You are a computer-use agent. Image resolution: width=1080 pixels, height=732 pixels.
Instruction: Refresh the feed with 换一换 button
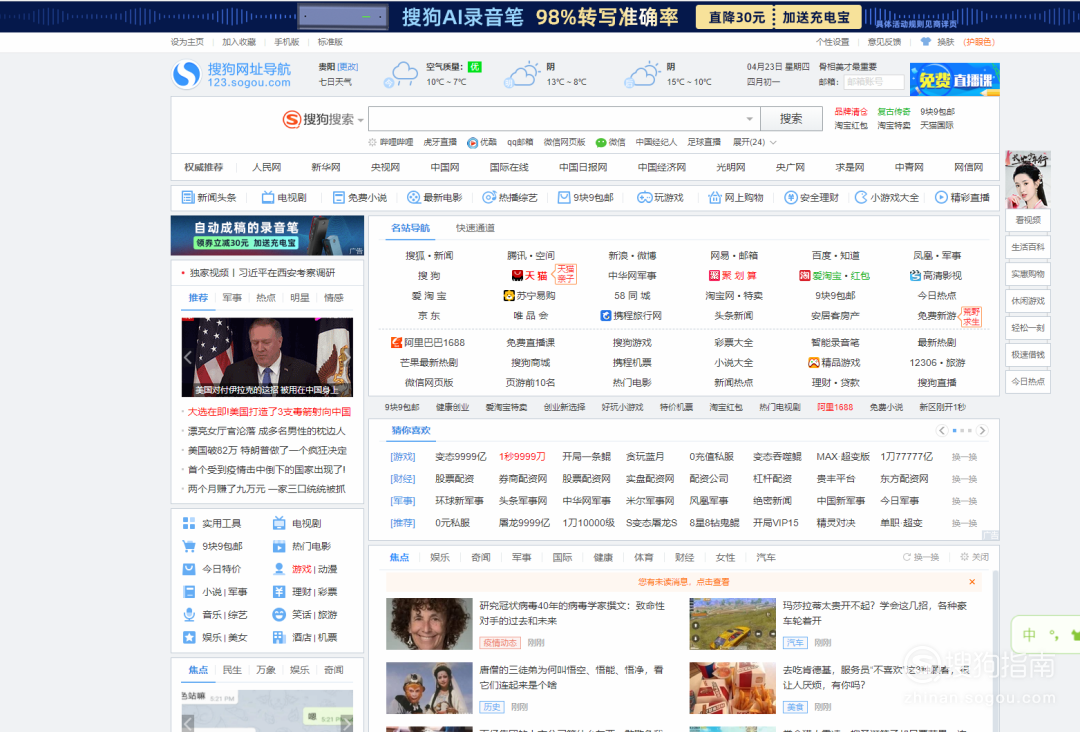(x=921, y=557)
